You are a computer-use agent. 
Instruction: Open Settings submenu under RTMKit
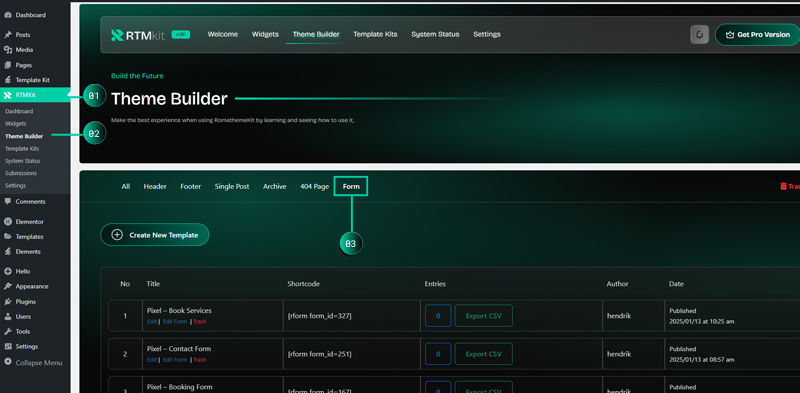[15, 185]
